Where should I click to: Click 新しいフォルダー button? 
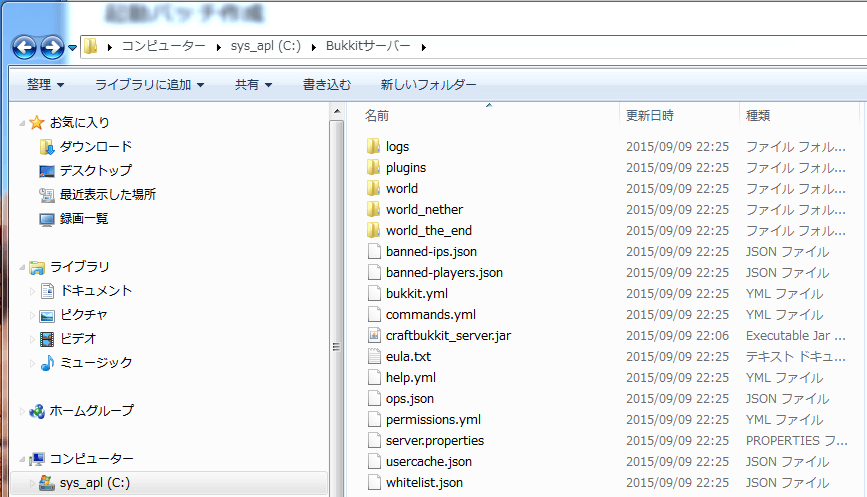[428, 85]
